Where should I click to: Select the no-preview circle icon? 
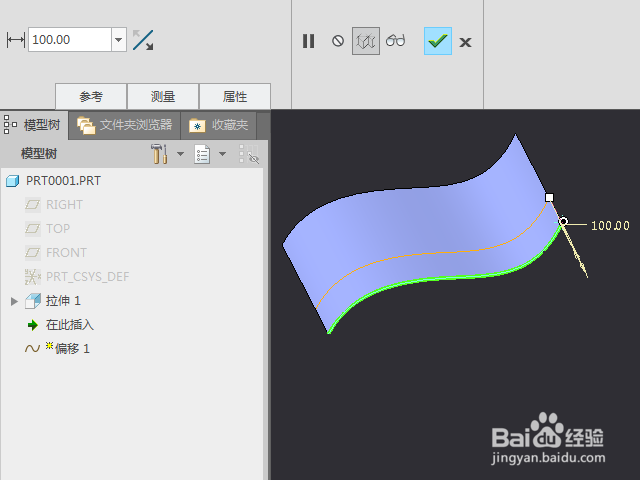(338, 41)
